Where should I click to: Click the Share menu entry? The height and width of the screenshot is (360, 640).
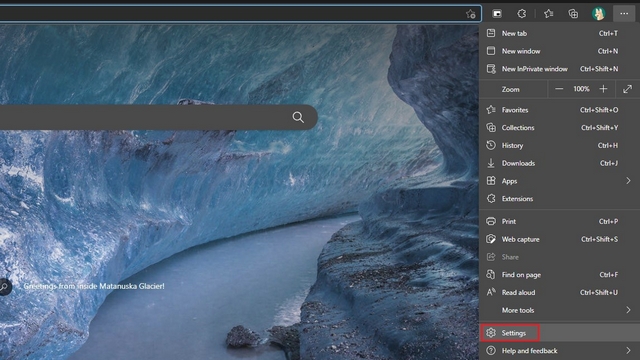click(x=559, y=257)
